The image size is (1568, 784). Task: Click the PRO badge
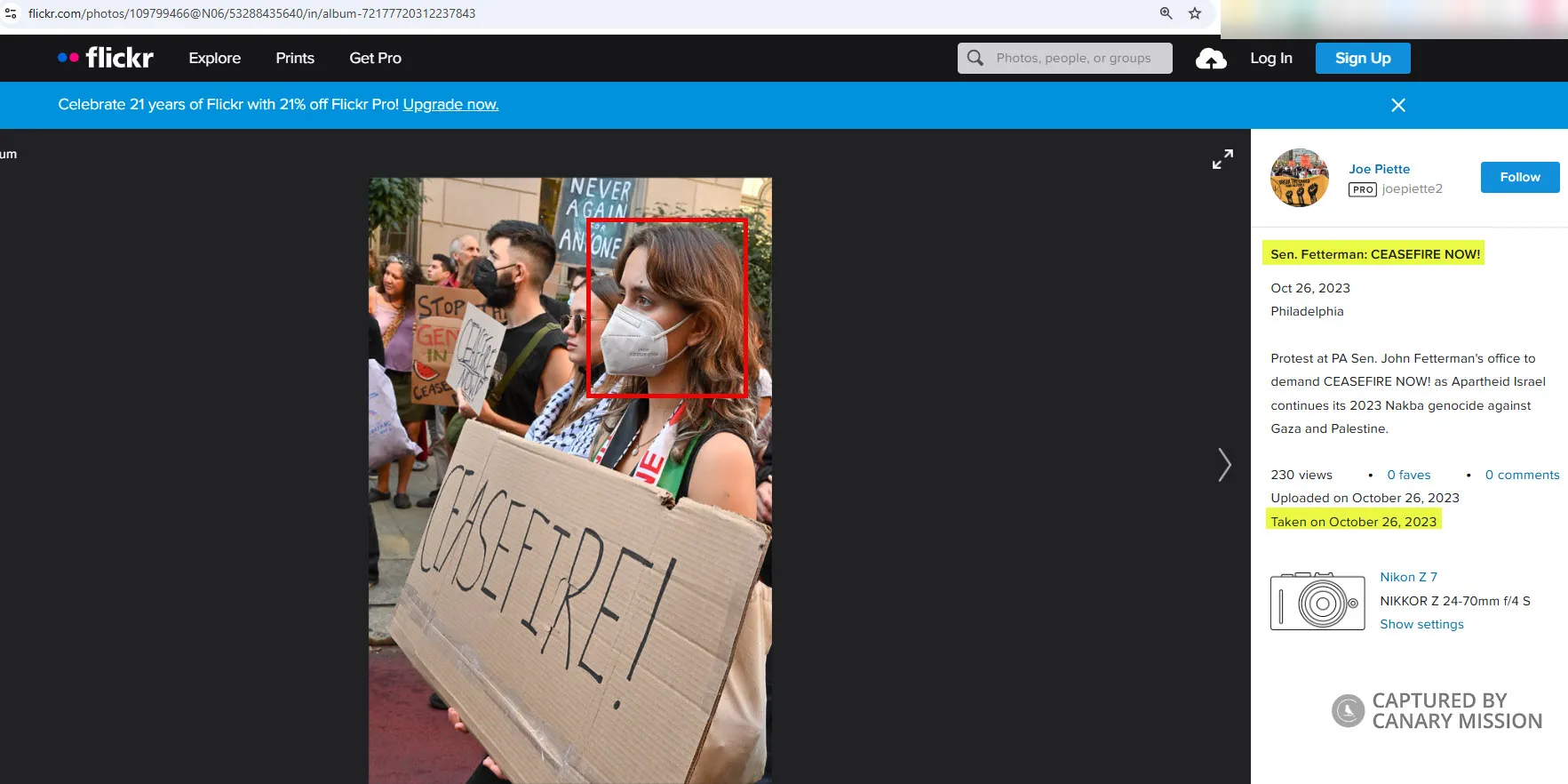point(1363,189)
